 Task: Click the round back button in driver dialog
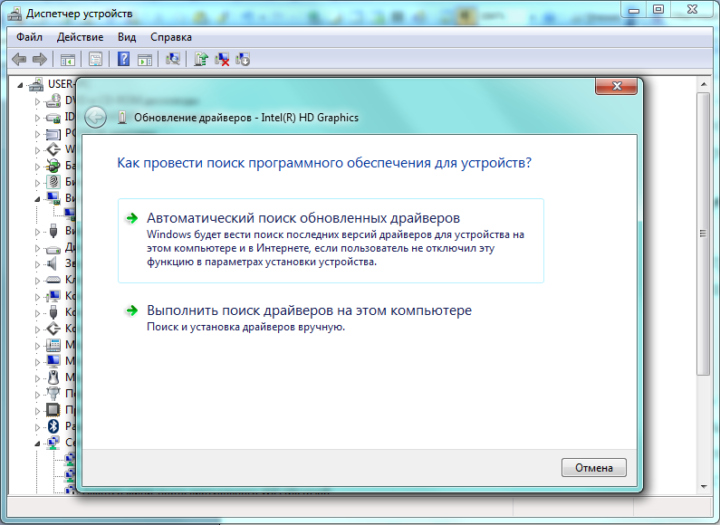[96, 118]
